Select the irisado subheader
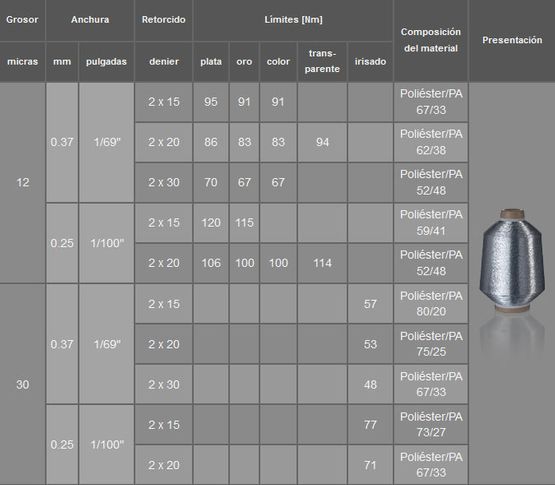Screen dimensions: 555x485 click(x=370, y=62)
